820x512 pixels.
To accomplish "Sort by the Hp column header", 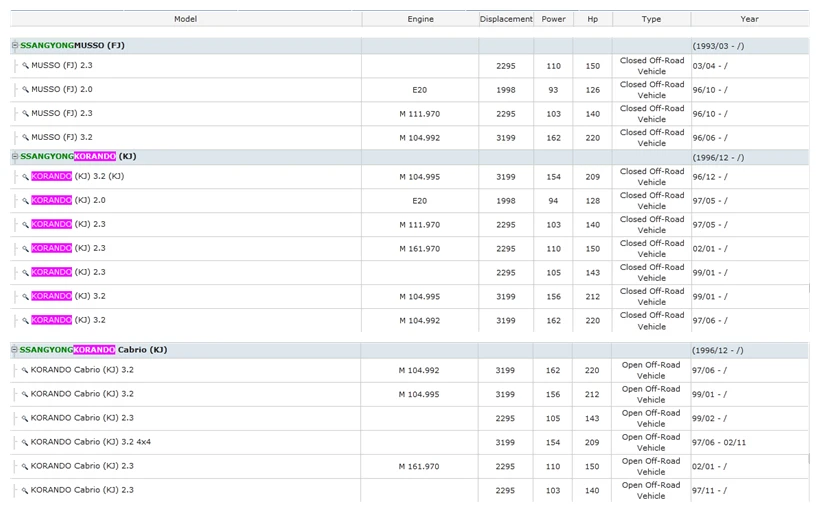I will [x=593, y=19].
